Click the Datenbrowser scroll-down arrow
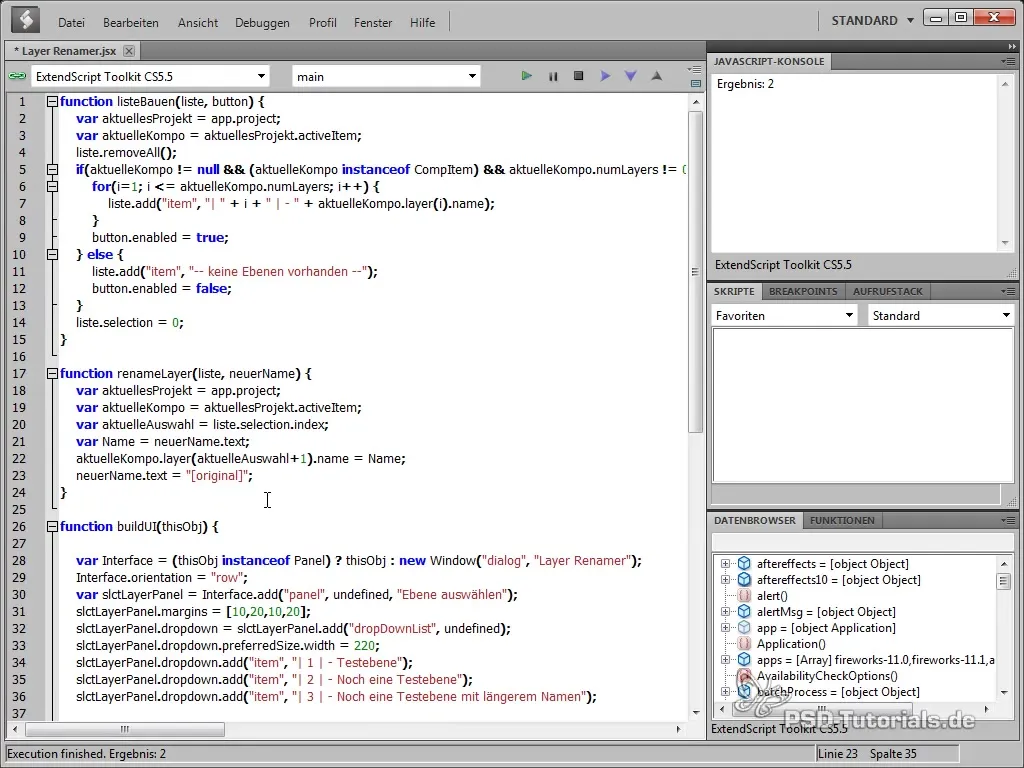The image size is (1024, 768). [x=1004, y=692]
